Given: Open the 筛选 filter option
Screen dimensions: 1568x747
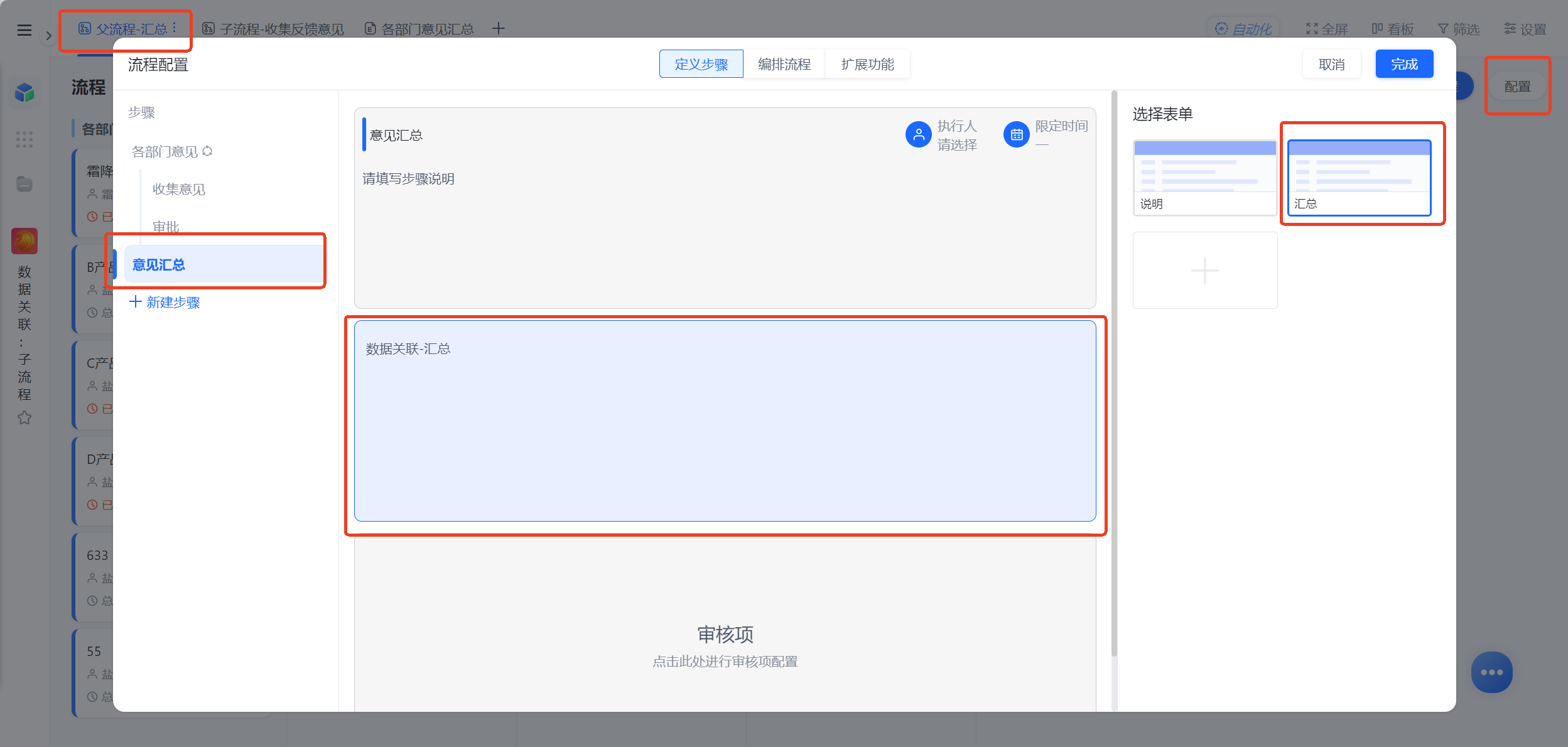Looking at the screenshot, I should pos(1459,29).
